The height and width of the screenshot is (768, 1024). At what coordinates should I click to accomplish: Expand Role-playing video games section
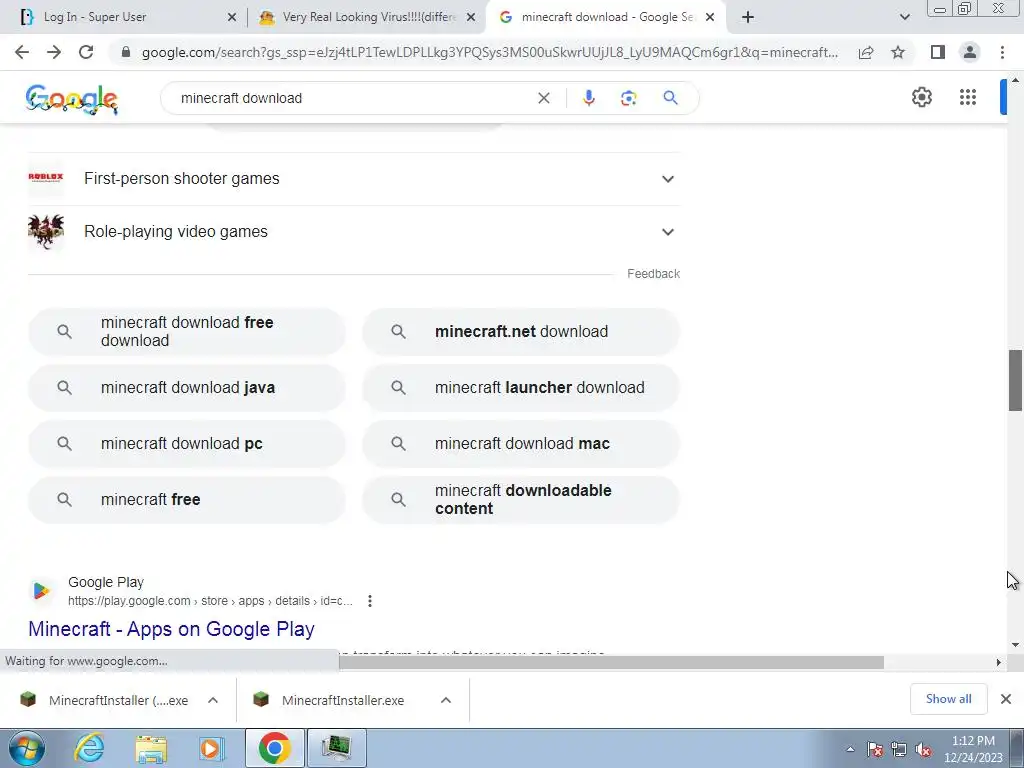coord(354,232)
